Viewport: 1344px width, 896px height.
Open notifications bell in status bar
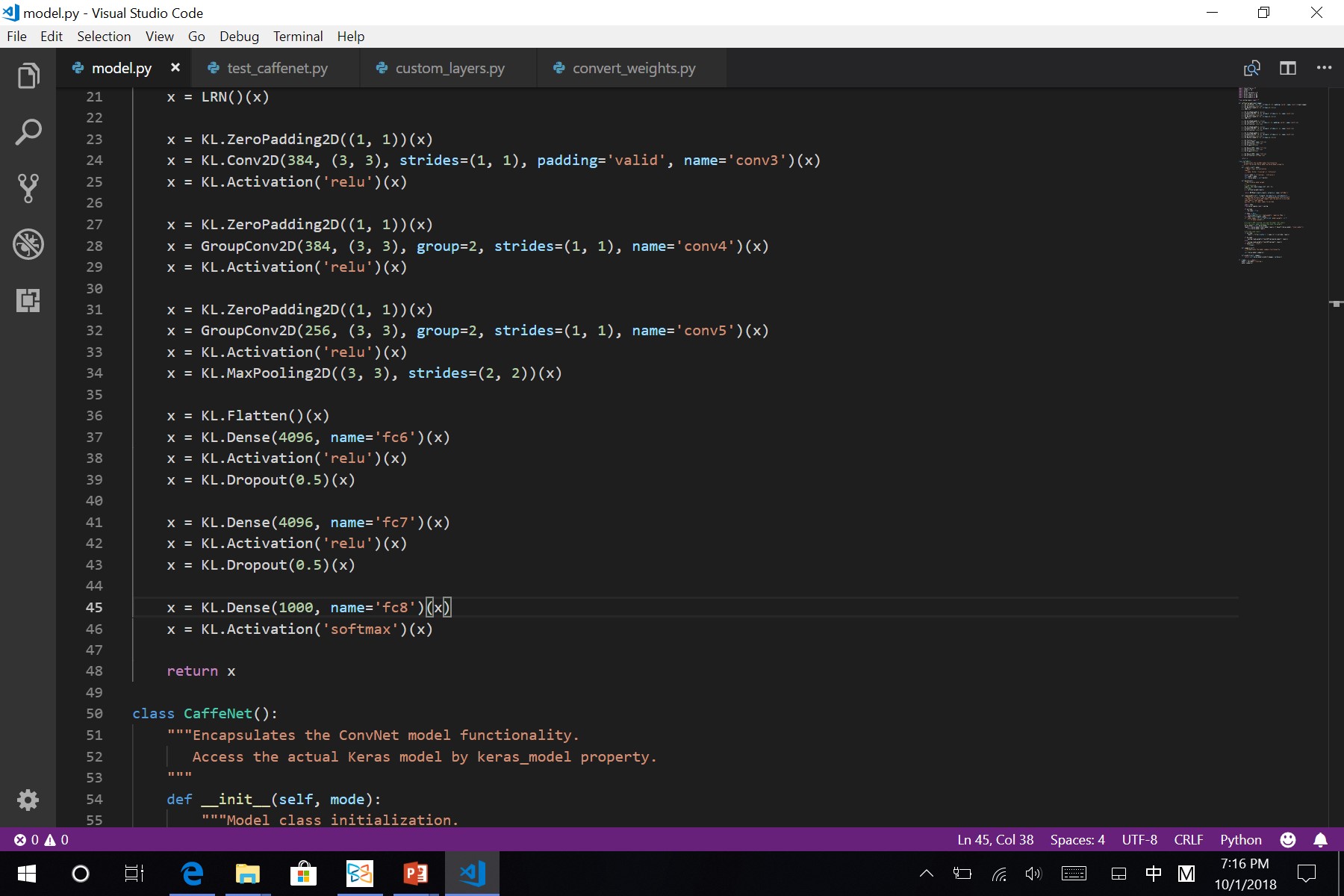click(x=1320, y=840)
